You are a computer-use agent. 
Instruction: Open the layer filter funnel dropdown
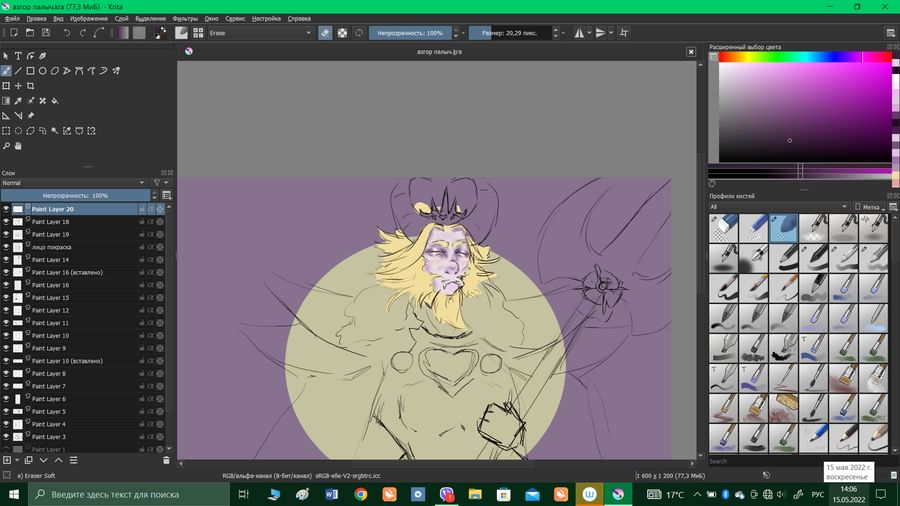click(159, 182)
